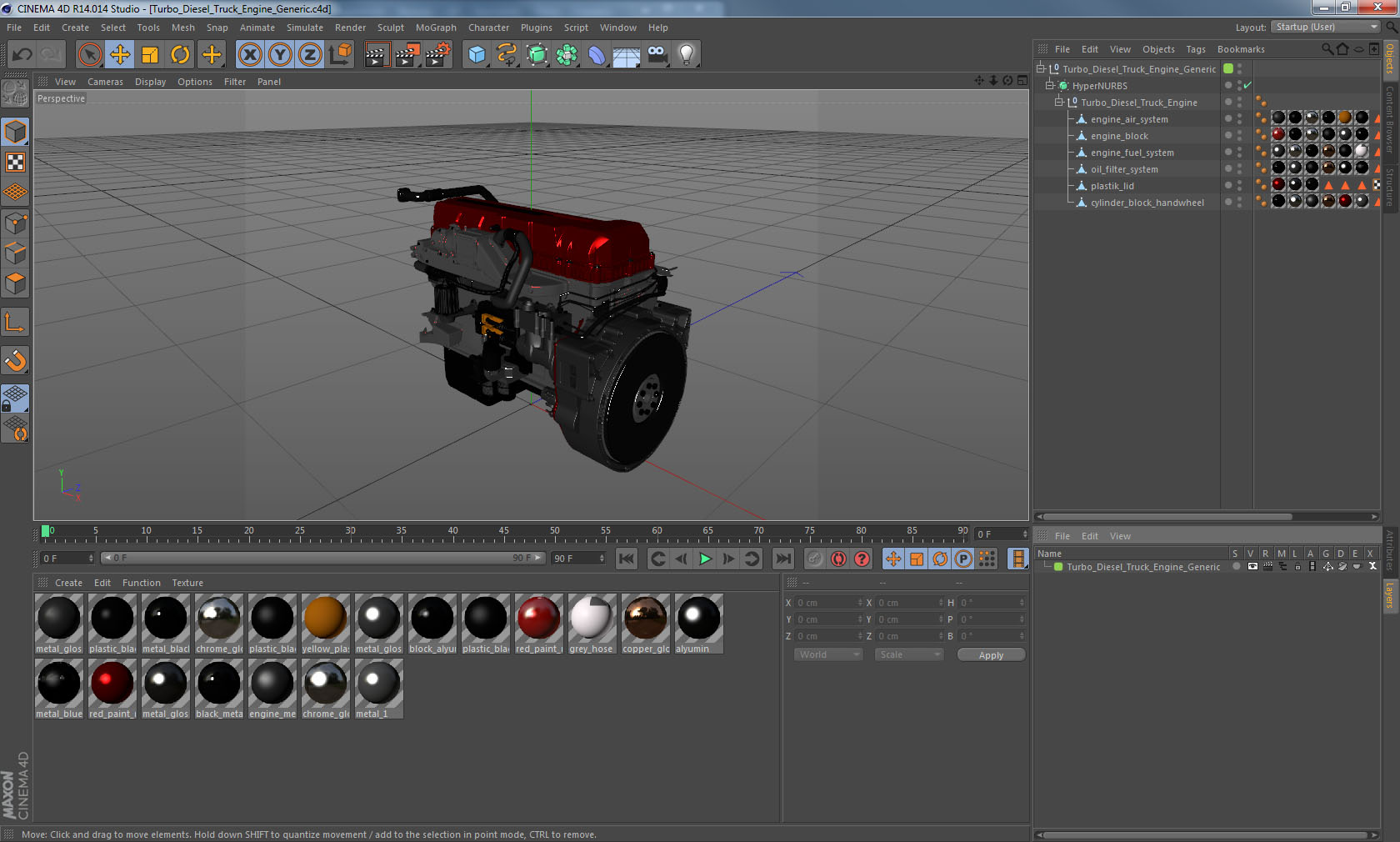This screenshot has width=1400, height=842.
Task: Add a Cube primitive object
Action: (x=477, y=55)
